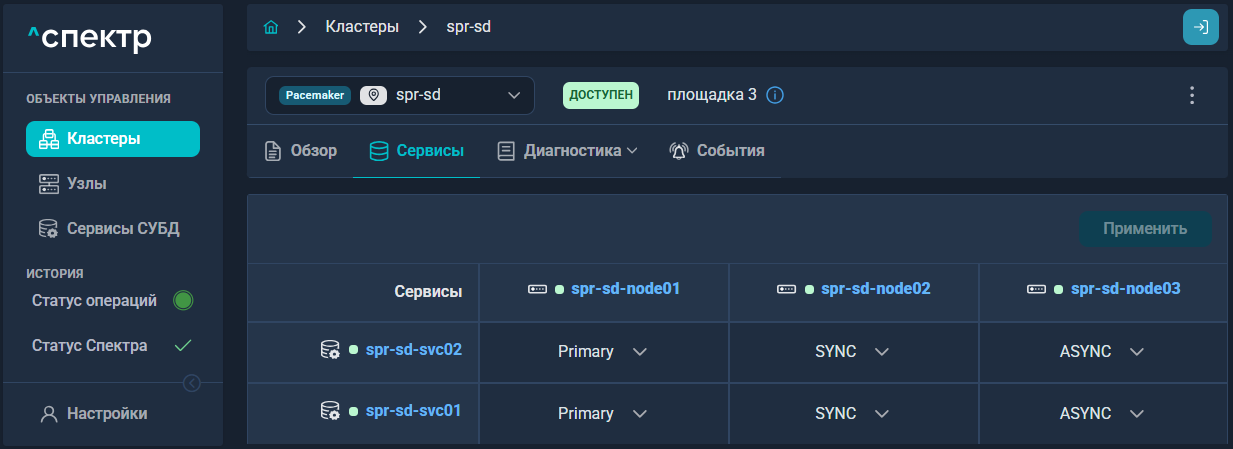This screenshot has height=449, width=1233.
Task: Click the node icon beside spr-sd-node01
Action: pyautogui.click(x=538, y=289)
